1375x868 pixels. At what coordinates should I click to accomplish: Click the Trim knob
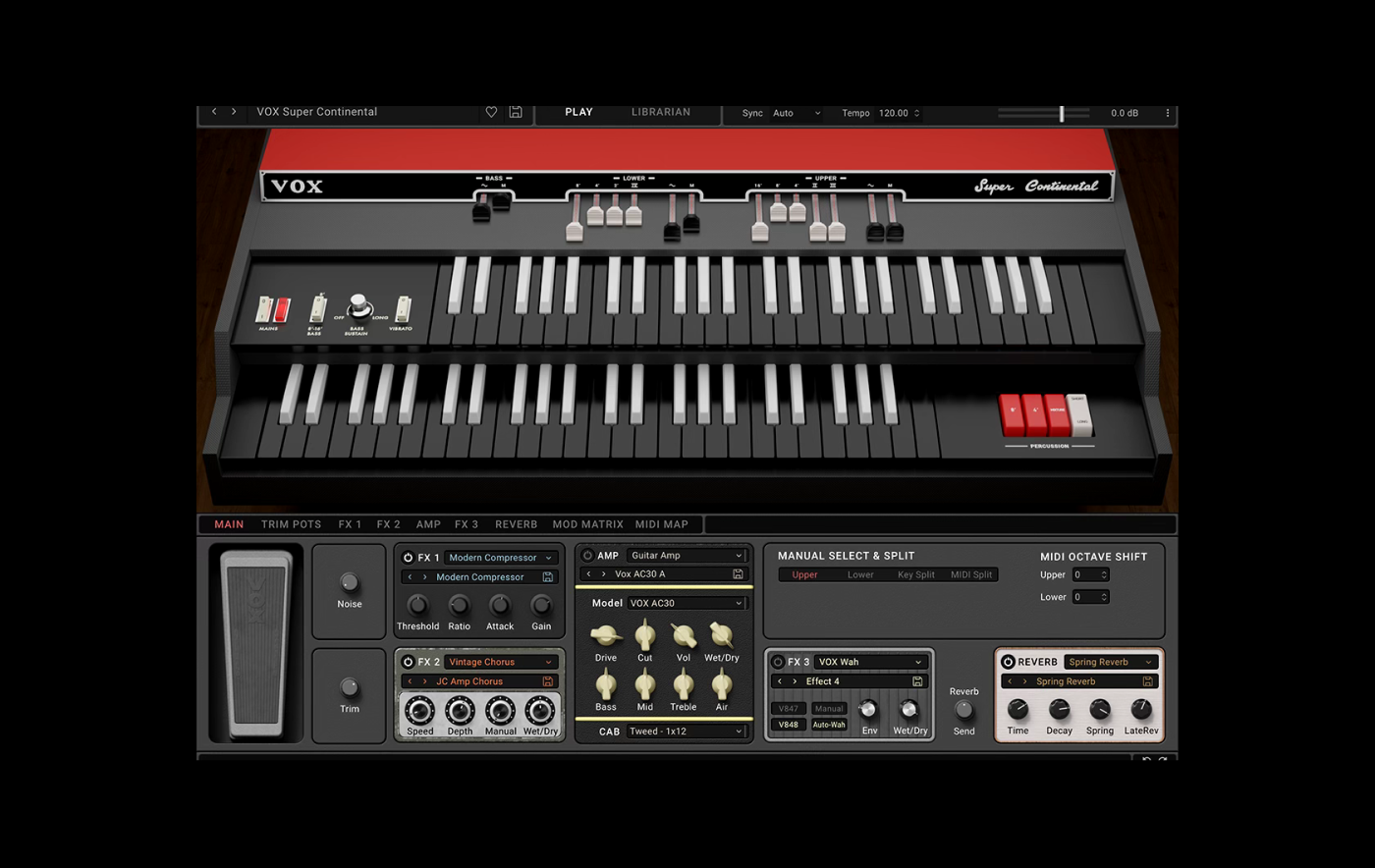coord(349,687)
